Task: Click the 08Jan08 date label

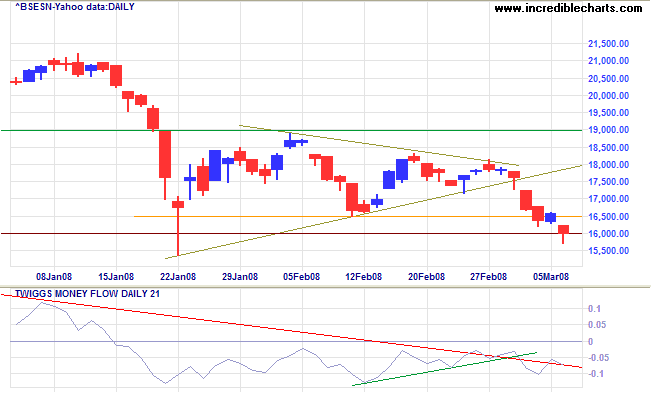Action: tap(54, 277)
